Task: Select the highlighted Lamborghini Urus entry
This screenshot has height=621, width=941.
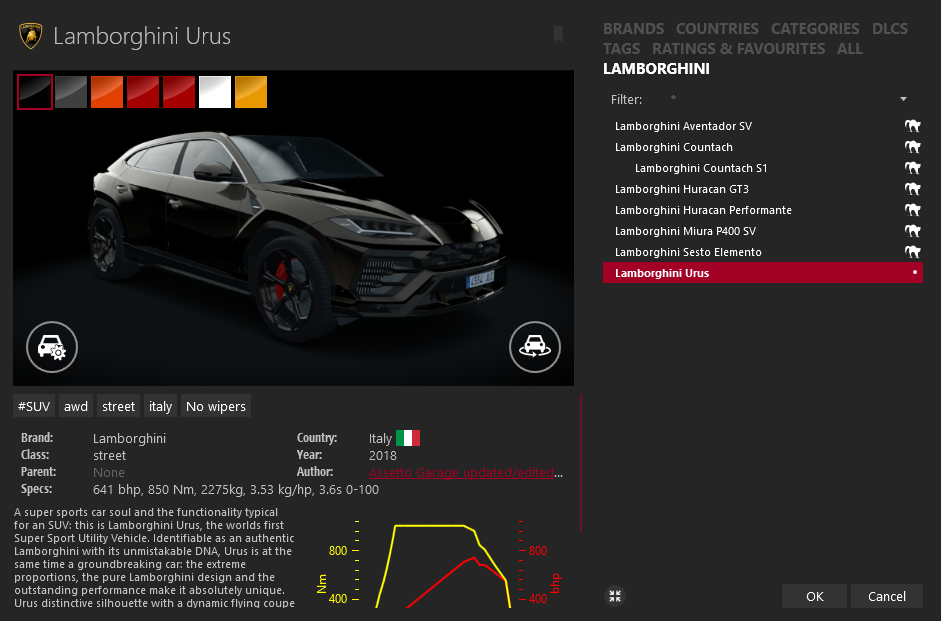Action: [763, 272]
